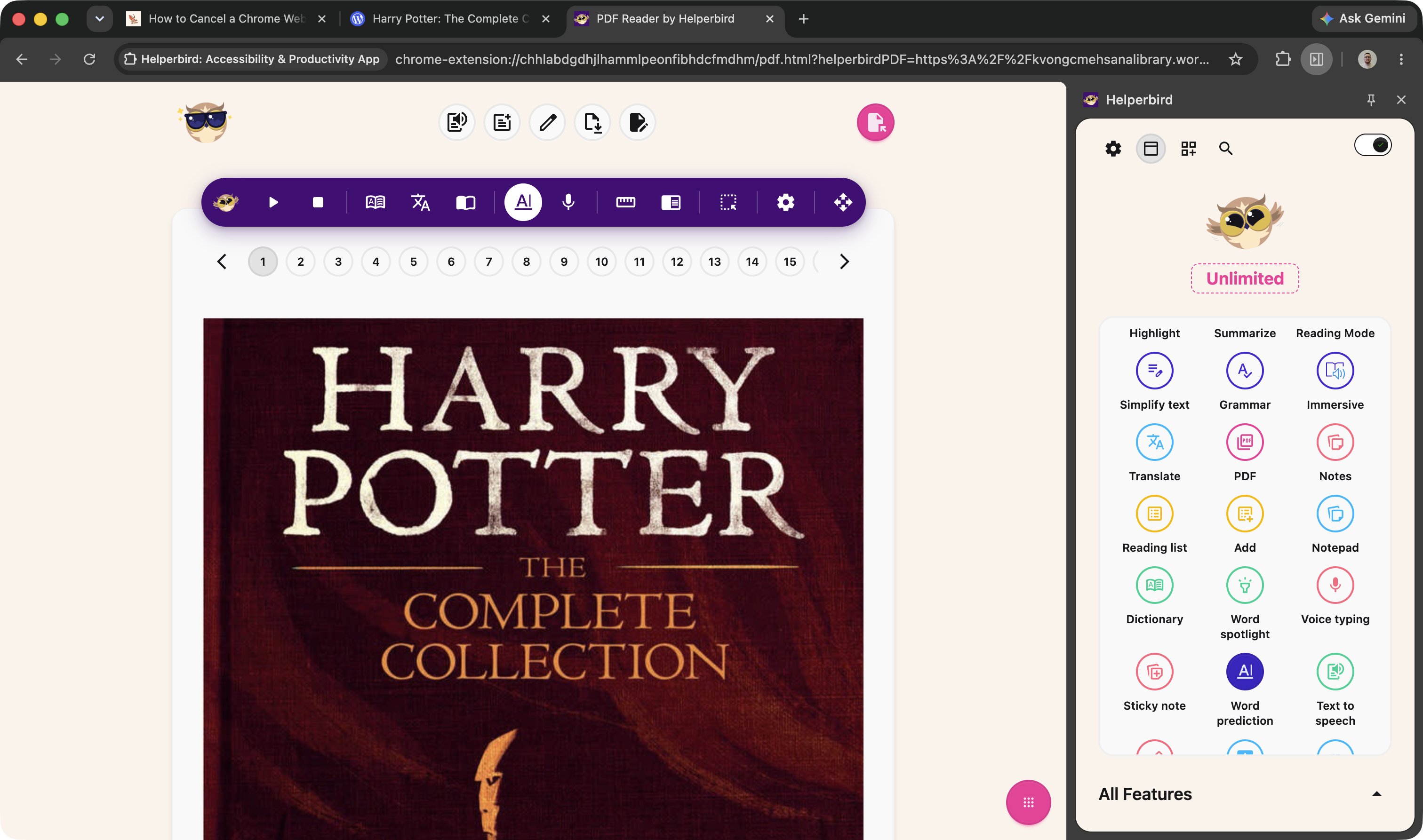Screen dimensions: 1423x840
Task: Go to page 2 of the PDF
Action: point(301,262)
